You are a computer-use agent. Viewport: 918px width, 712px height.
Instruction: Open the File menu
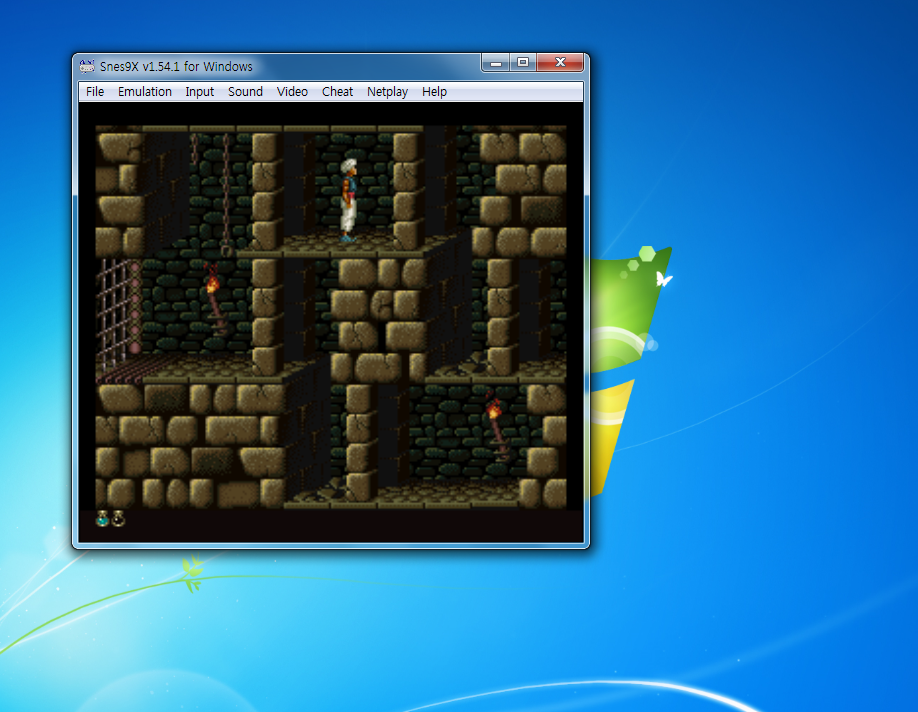click(95, 91)
